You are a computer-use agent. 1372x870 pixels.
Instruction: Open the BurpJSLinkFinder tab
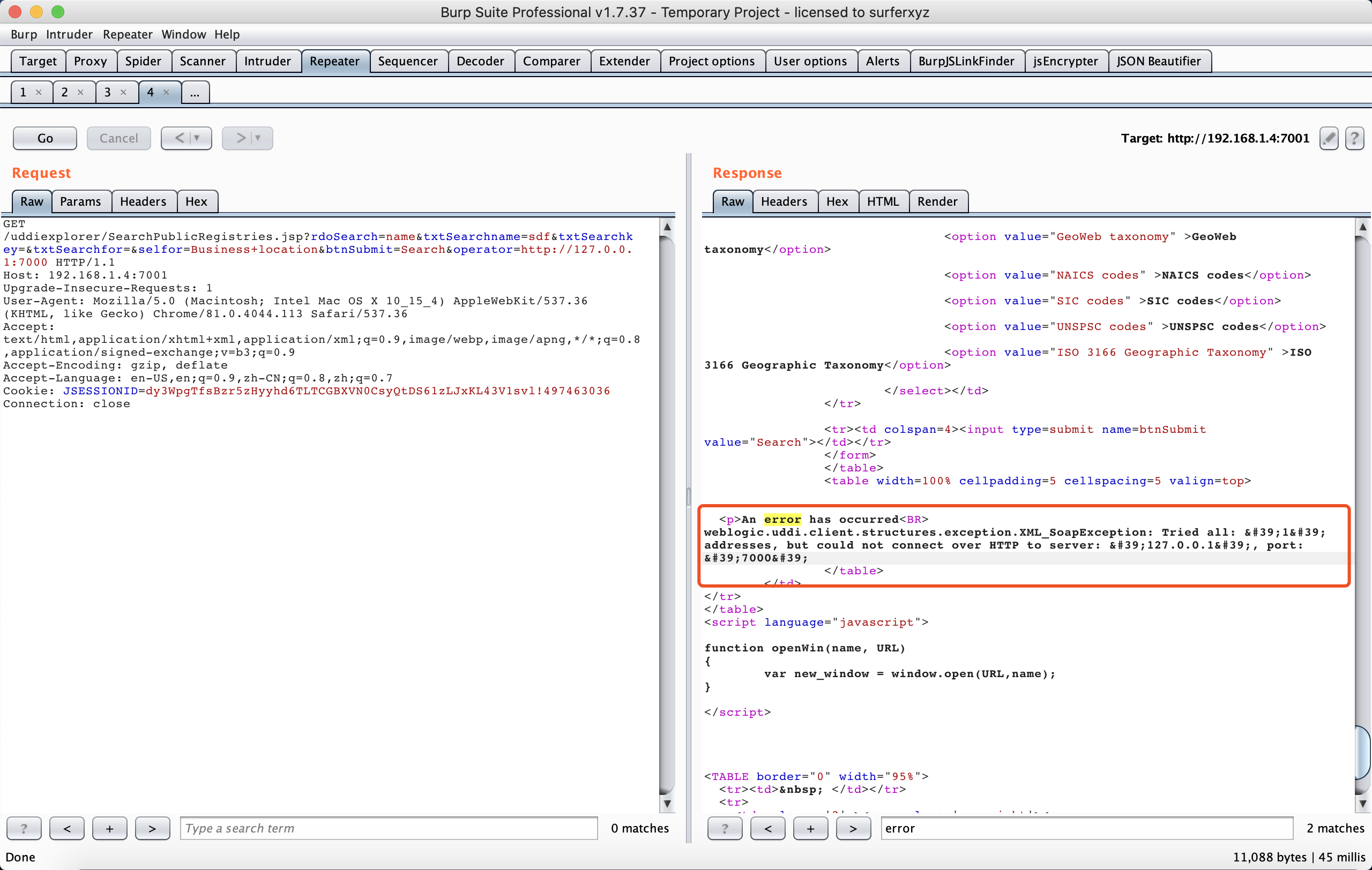966,61
